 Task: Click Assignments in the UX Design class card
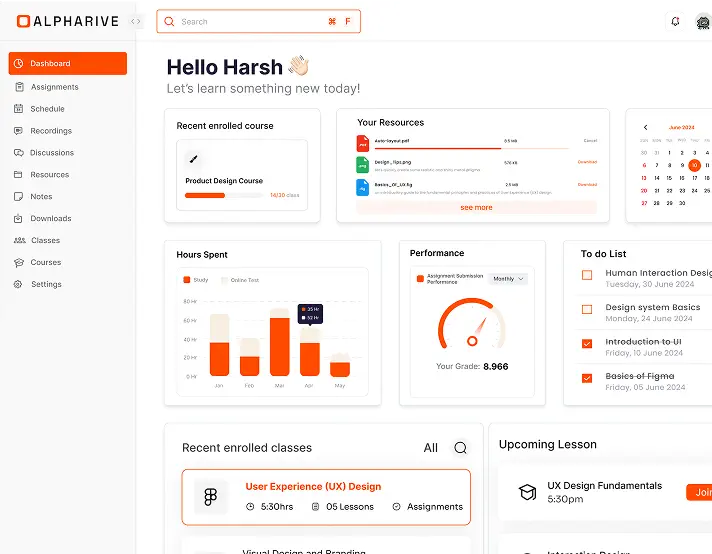428,507
